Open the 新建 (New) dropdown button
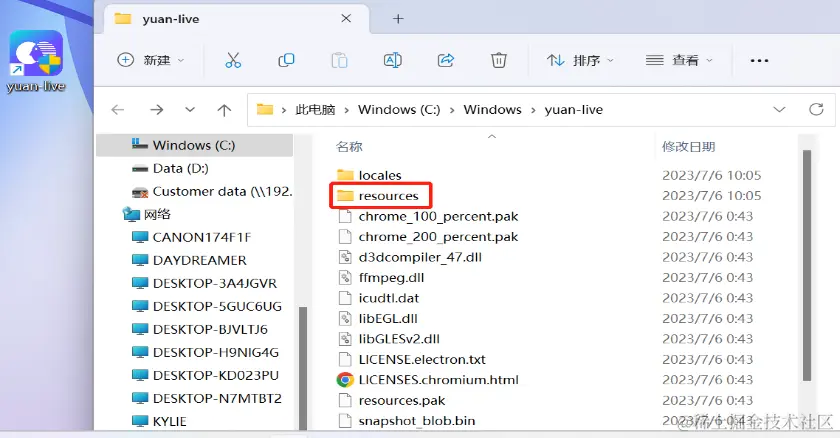 click(151, 60)
